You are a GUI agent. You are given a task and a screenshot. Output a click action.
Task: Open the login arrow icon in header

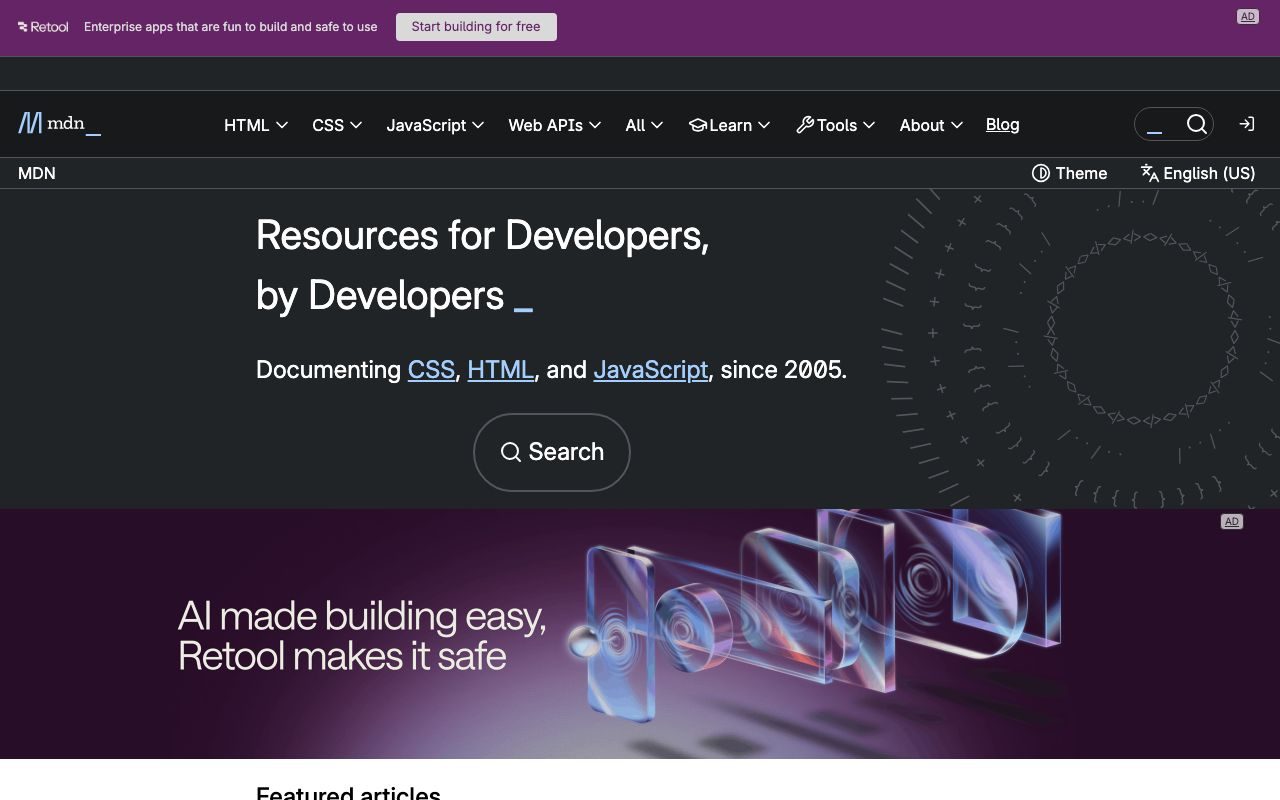pyautogui.click(x=1246, y=124)
